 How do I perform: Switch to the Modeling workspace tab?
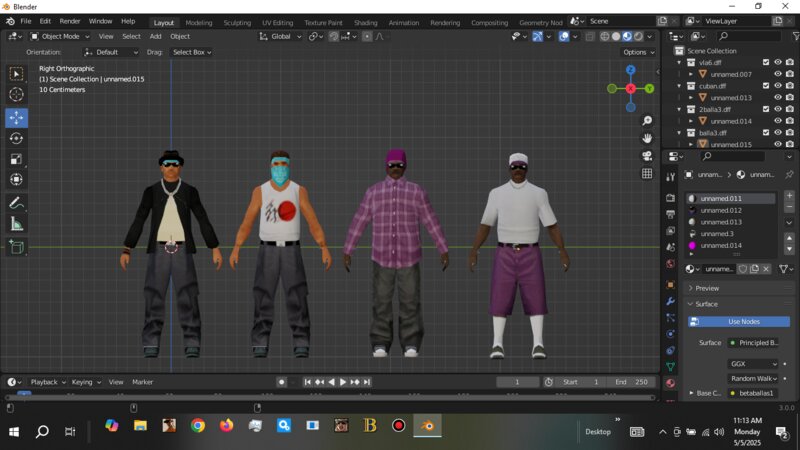pyautogui.click(x=198, y=22)
